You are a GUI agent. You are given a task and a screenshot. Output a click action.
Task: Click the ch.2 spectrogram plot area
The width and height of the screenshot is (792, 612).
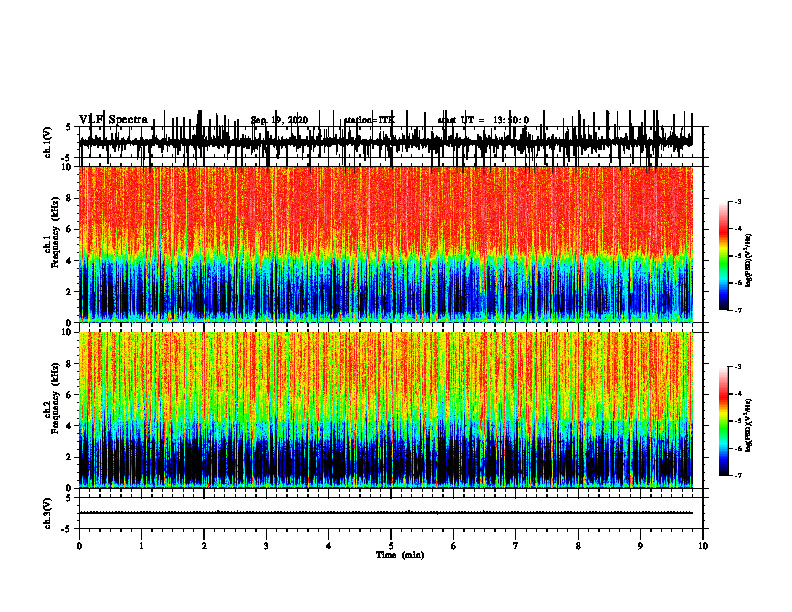pos(386,410)
